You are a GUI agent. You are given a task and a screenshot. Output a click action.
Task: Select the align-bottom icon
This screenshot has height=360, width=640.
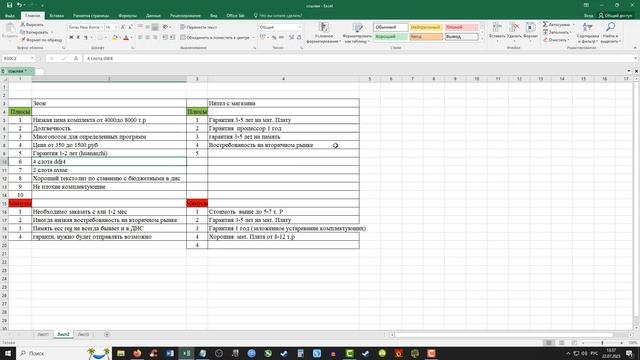click(155, 27)
